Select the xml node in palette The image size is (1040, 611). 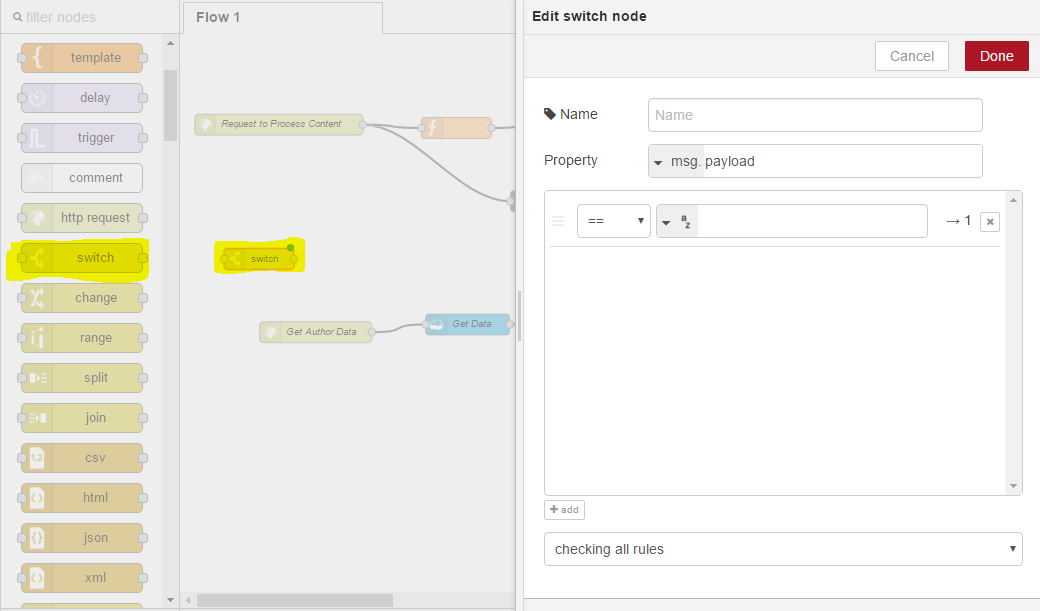(82, 578)
